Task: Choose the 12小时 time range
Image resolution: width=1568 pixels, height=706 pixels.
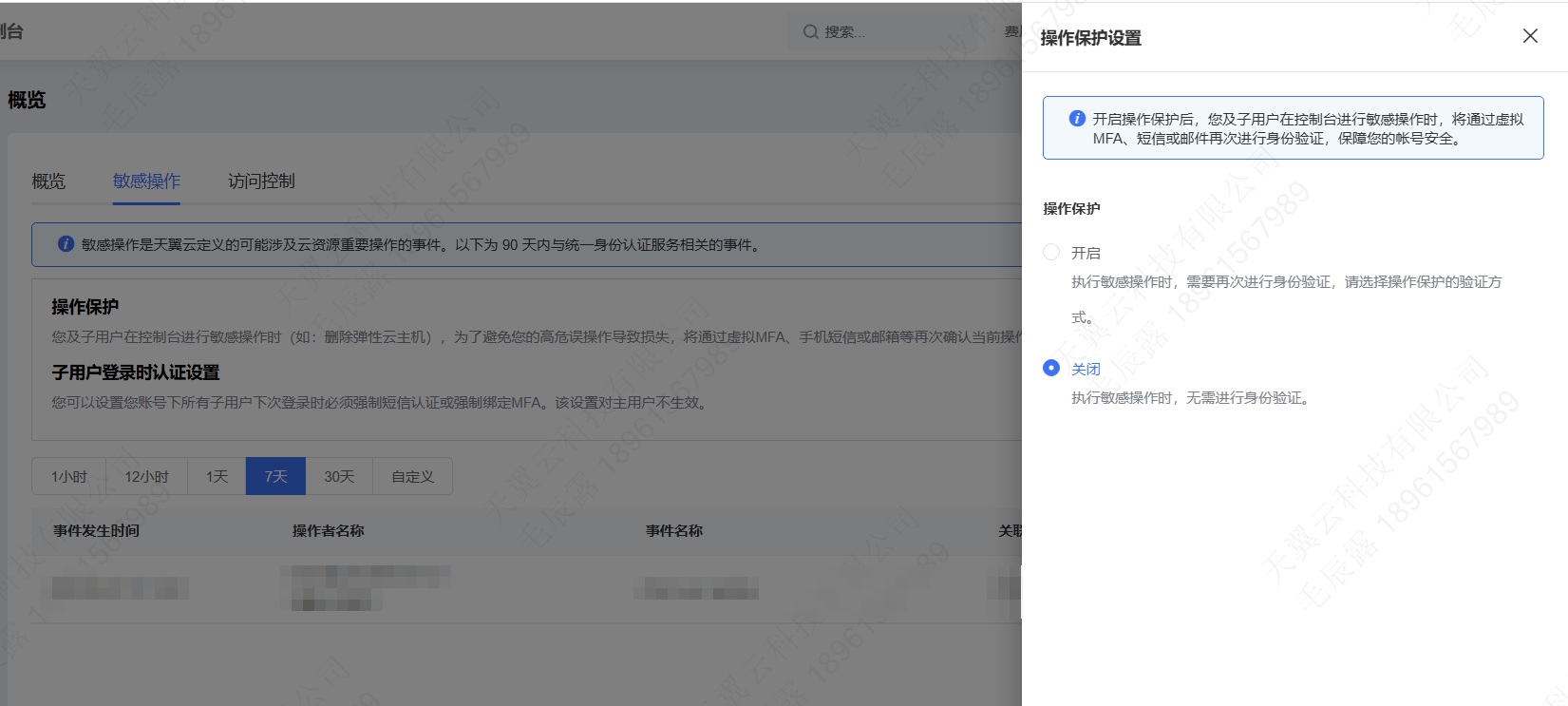Action: tap(146, 476)
